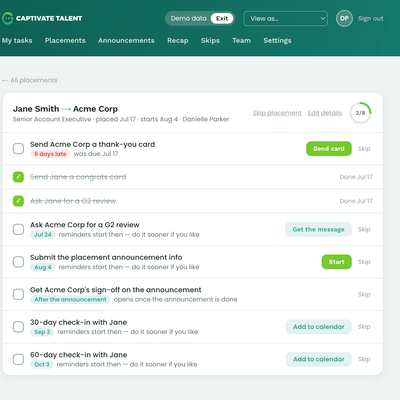The image size is (400, 400).
Task: Exit demo data mode
Action: pyautogui.click(x=222, y=19)
